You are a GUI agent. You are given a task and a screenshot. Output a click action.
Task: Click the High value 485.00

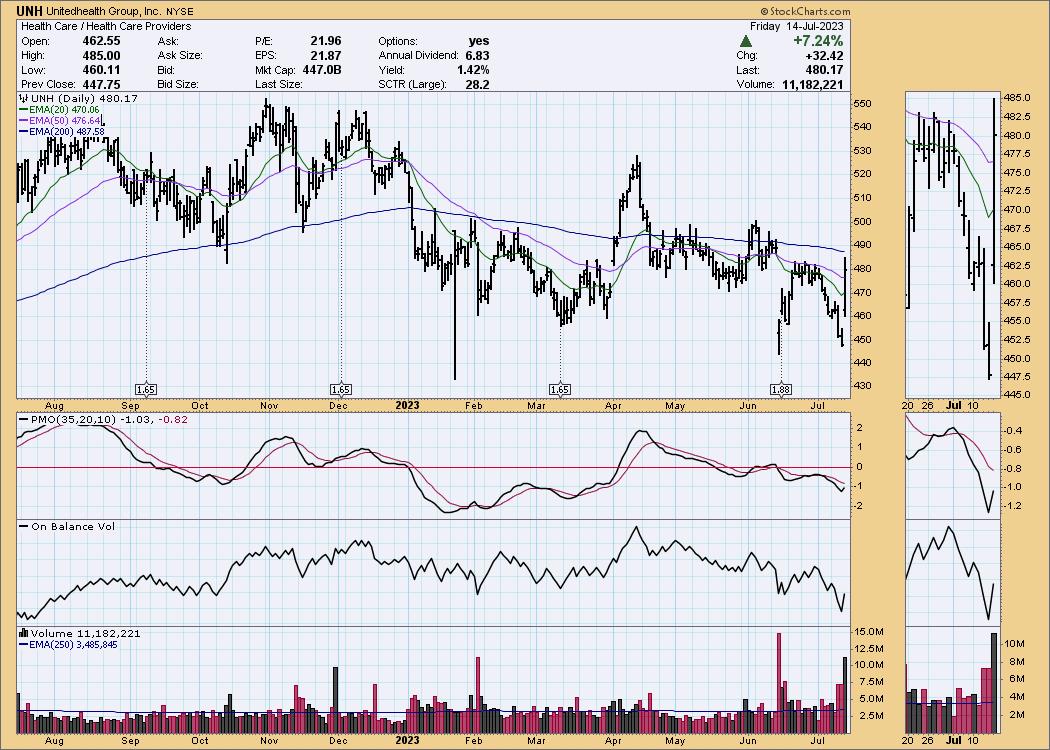[101, 56]
